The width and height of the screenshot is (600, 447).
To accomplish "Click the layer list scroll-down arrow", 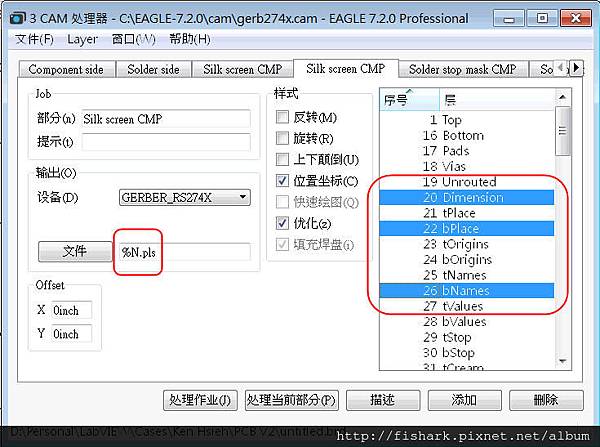I will pos(562,361).
